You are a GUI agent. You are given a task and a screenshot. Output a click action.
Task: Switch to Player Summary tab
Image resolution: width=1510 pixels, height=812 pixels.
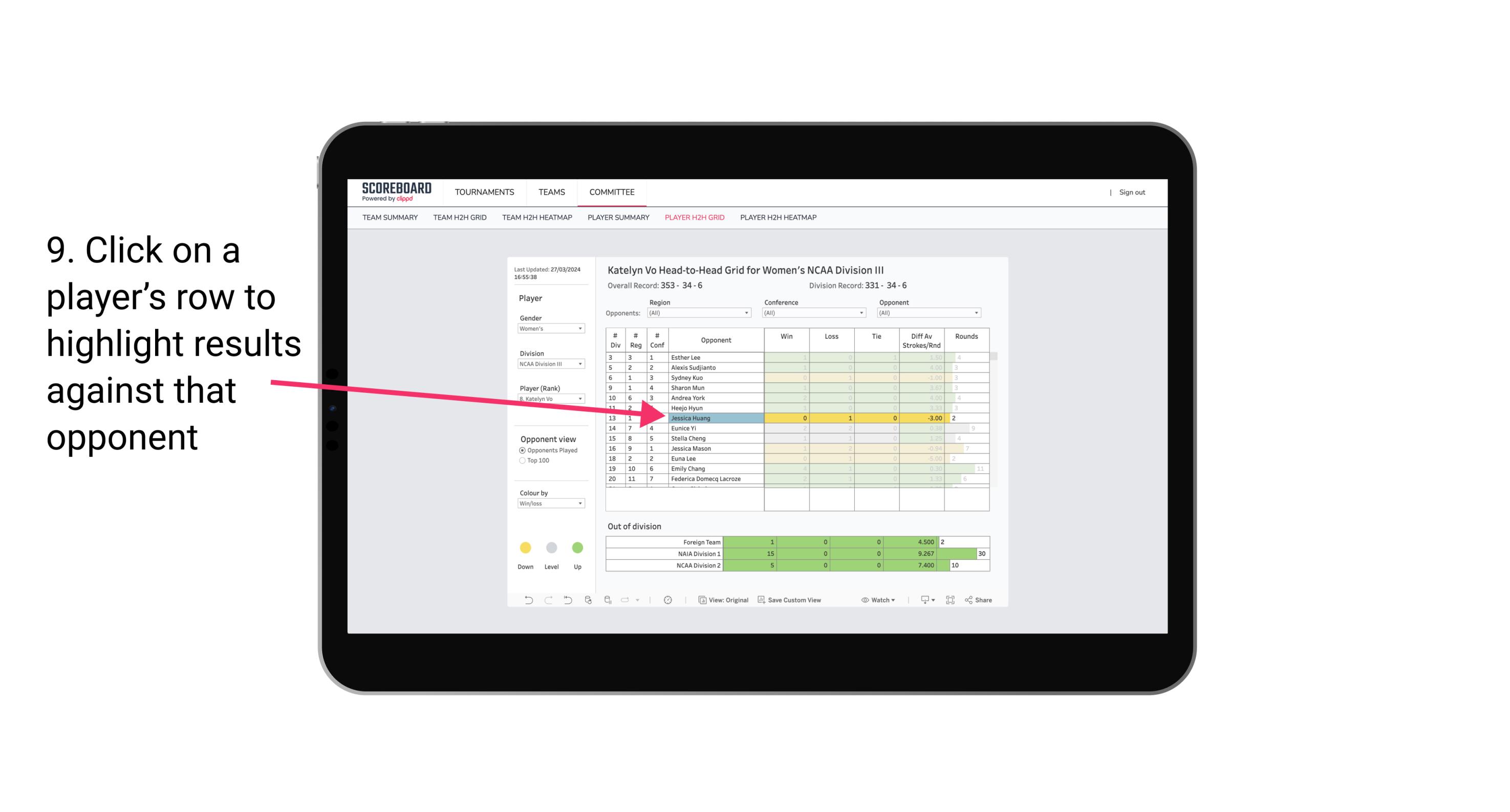[617, 219]
